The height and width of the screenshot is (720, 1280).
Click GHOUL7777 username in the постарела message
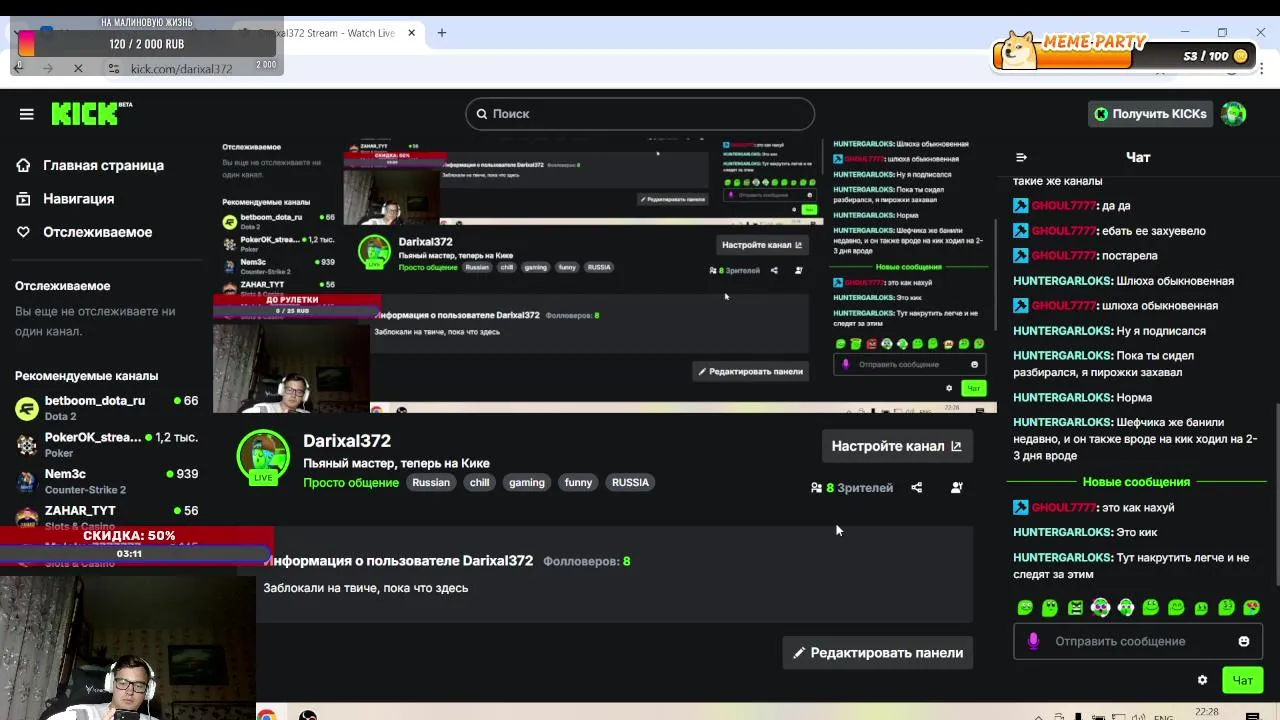(x=1064, y=256)
